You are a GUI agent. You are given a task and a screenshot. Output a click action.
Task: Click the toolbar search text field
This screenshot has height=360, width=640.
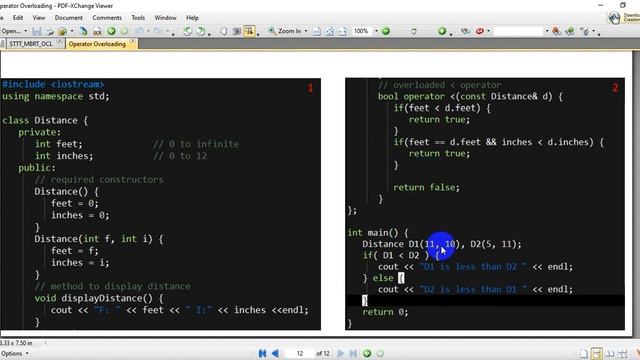click(518, 31)
